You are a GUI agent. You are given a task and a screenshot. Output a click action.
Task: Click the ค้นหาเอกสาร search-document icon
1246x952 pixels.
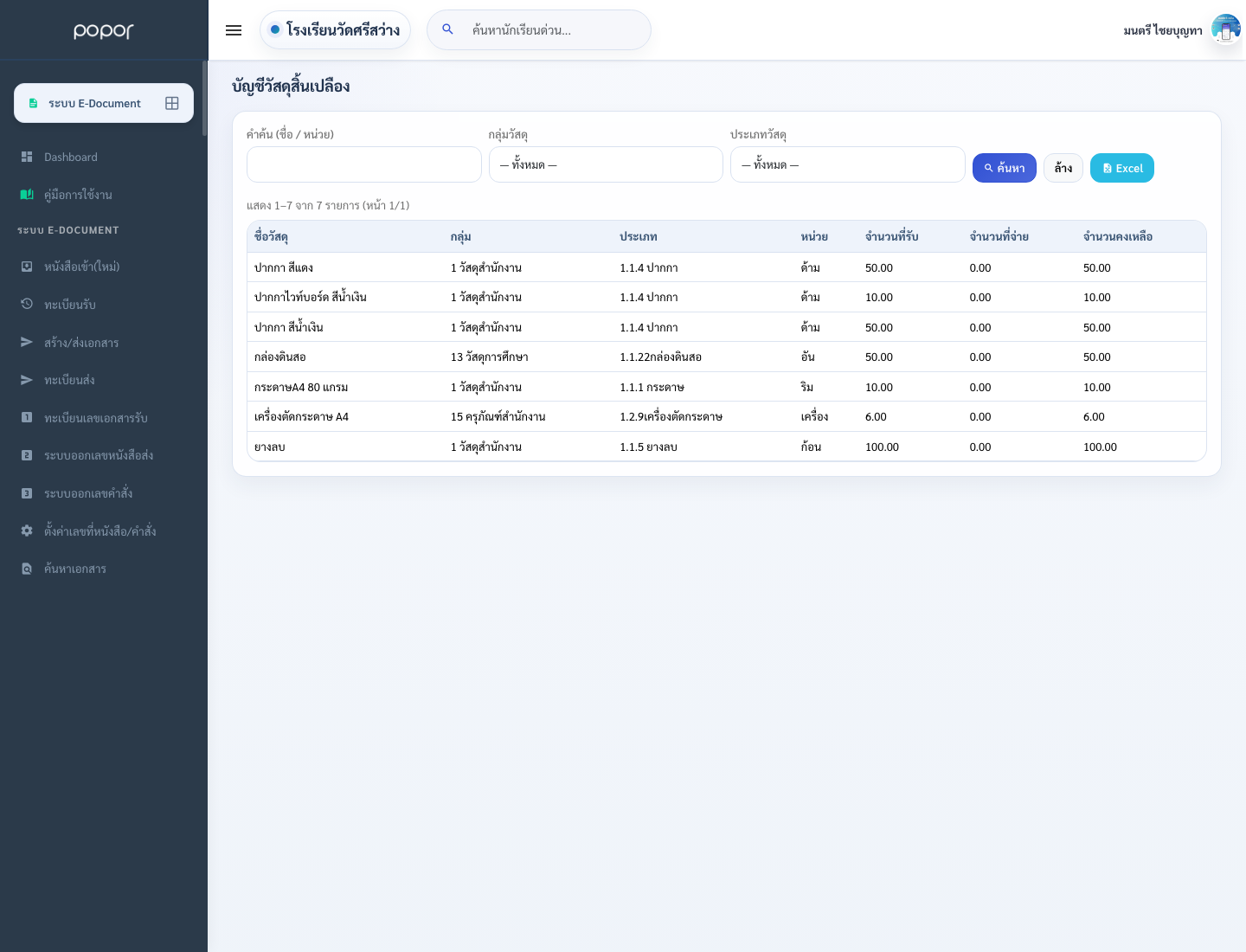click(x=27, y=569)
